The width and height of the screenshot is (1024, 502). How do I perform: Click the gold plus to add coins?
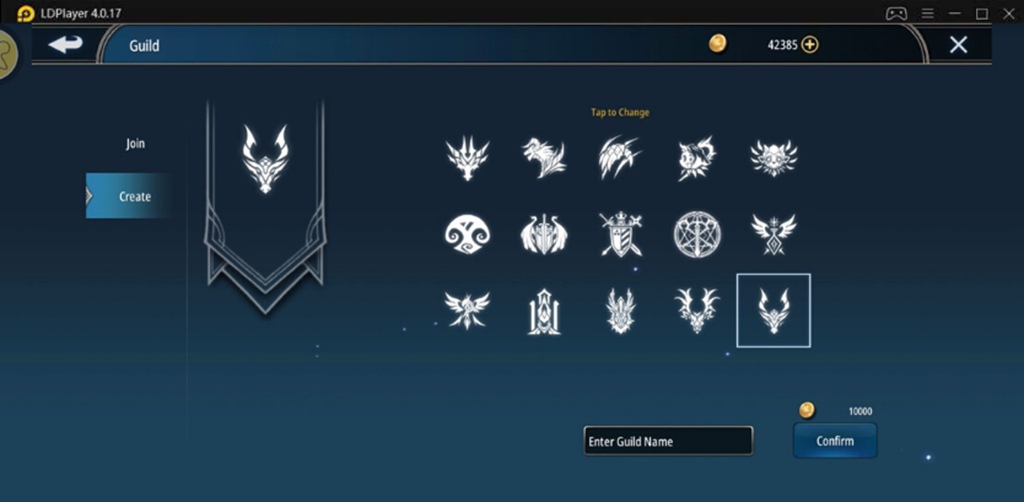pyautogui.click(x=810, y=44)
